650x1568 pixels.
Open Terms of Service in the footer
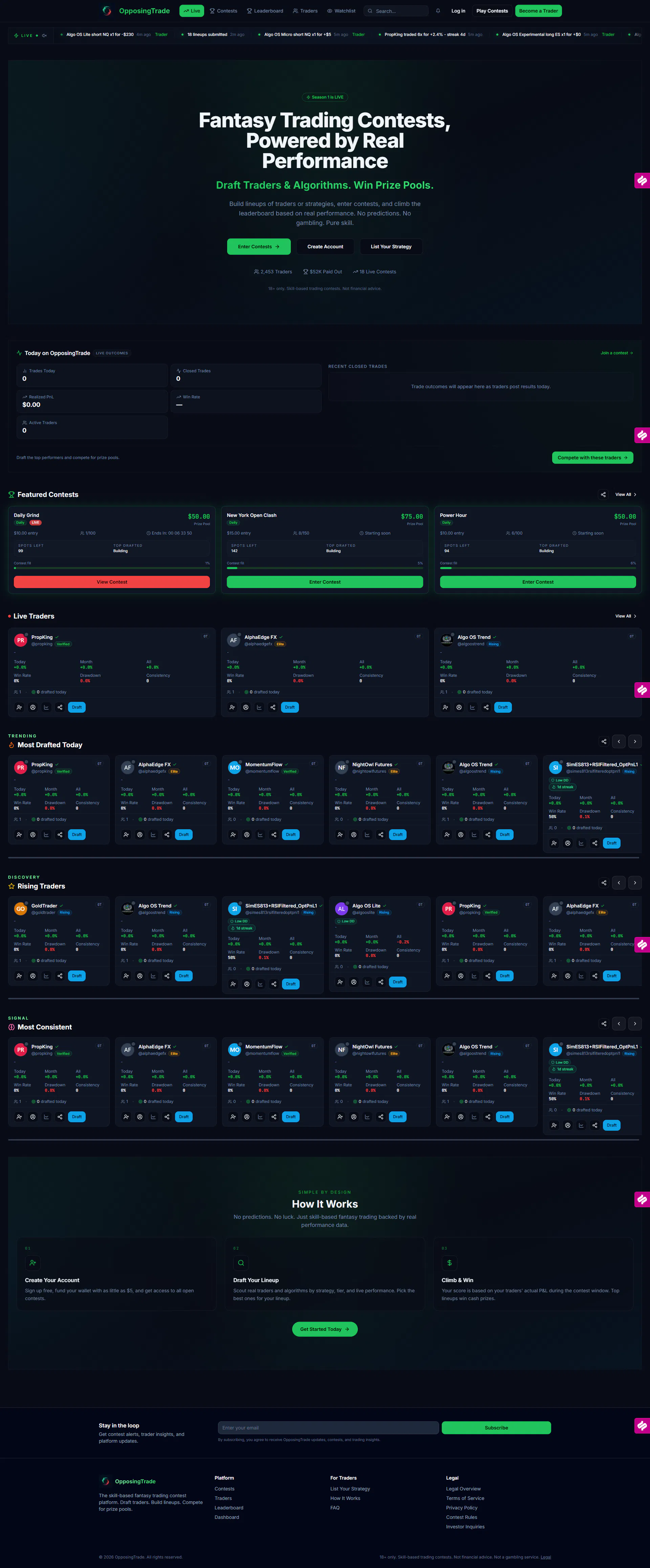[x=465, y=1499]
